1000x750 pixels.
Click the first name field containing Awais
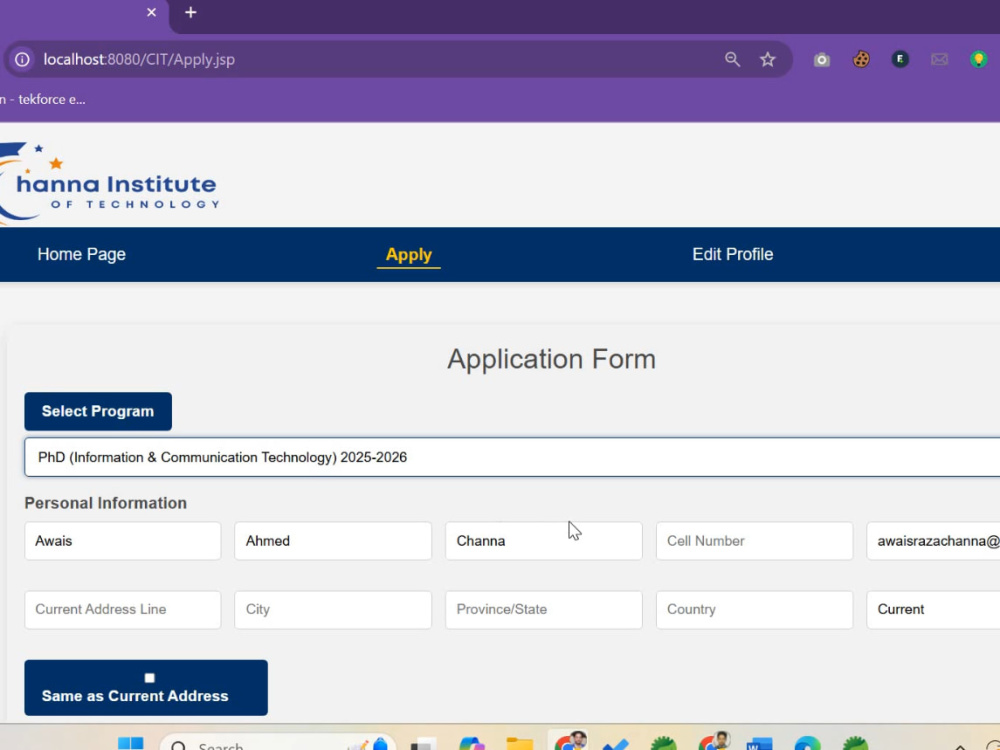123,541
